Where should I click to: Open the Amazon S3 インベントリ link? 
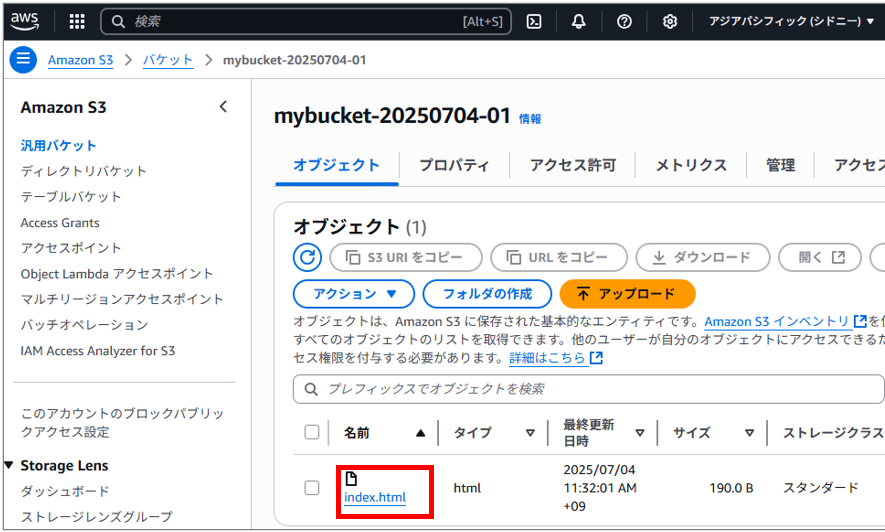[x=785, y=322]
